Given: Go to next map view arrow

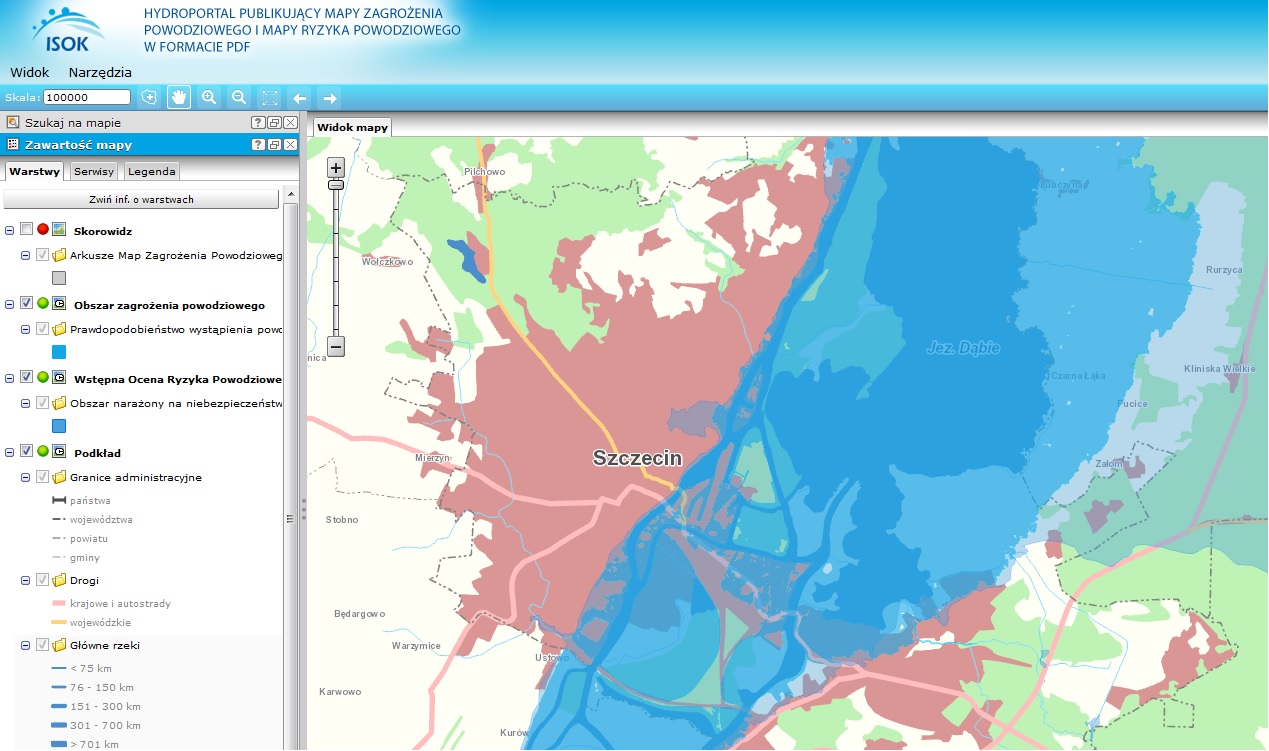Looking at the screenshot, I should [329, 97].
